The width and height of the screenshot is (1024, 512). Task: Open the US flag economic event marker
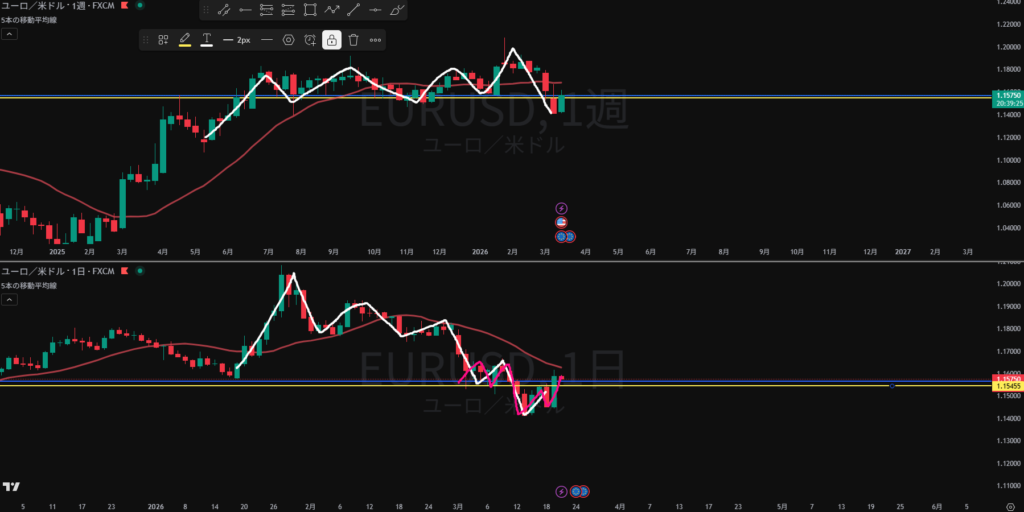(561, 222)
